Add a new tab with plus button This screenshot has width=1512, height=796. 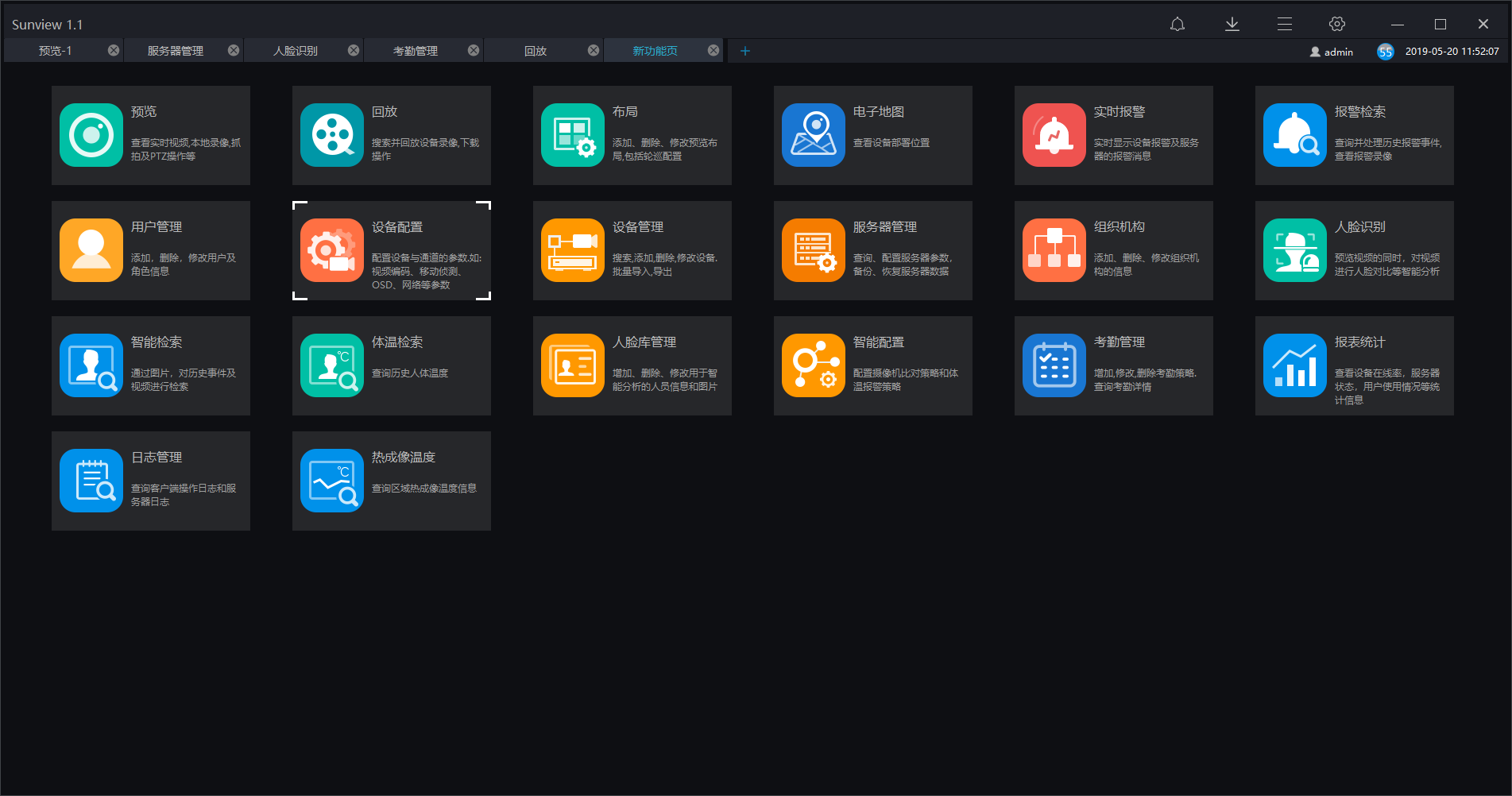click(745, 51)
